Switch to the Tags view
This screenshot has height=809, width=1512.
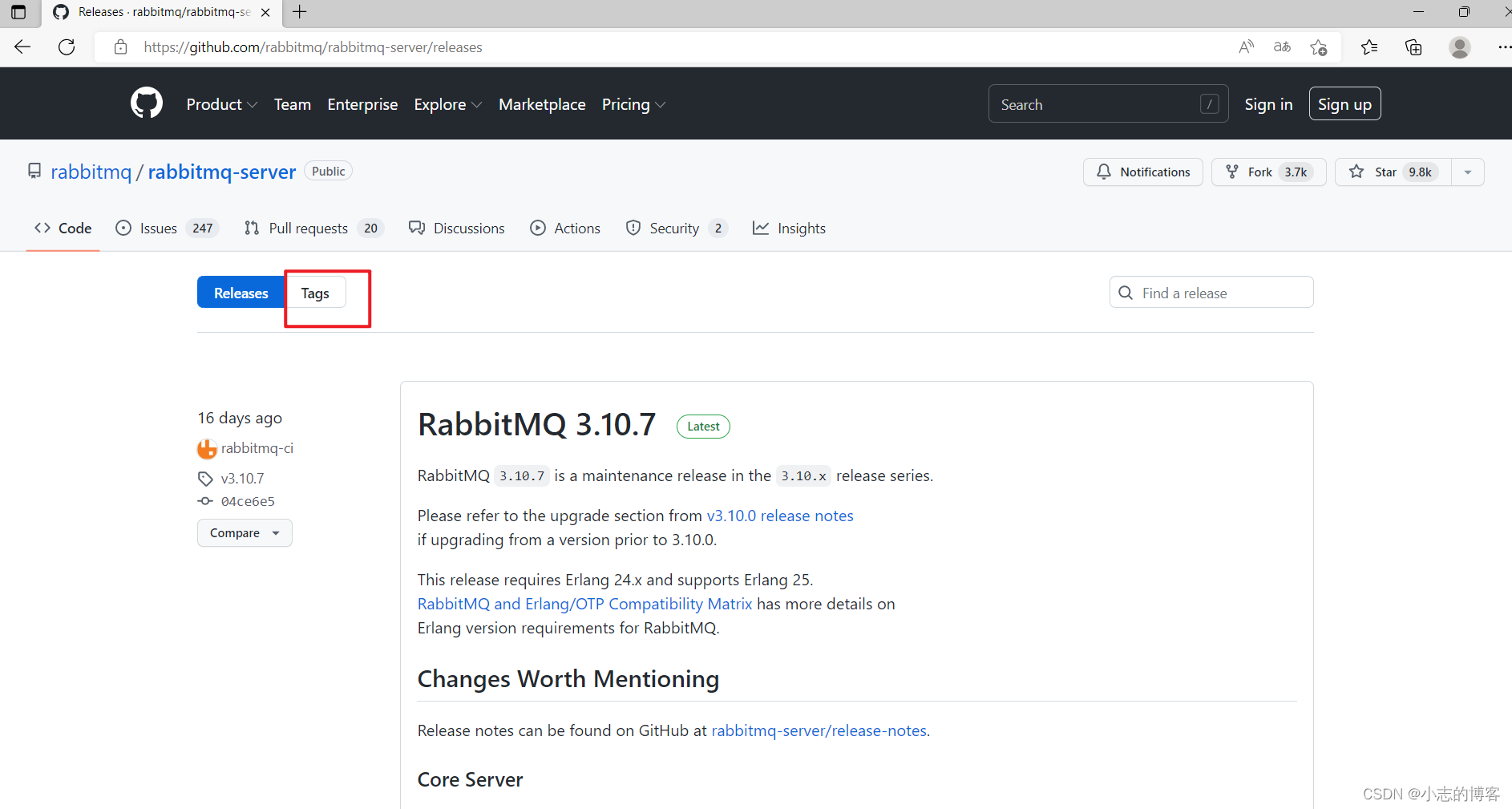[x=315, y=293]
